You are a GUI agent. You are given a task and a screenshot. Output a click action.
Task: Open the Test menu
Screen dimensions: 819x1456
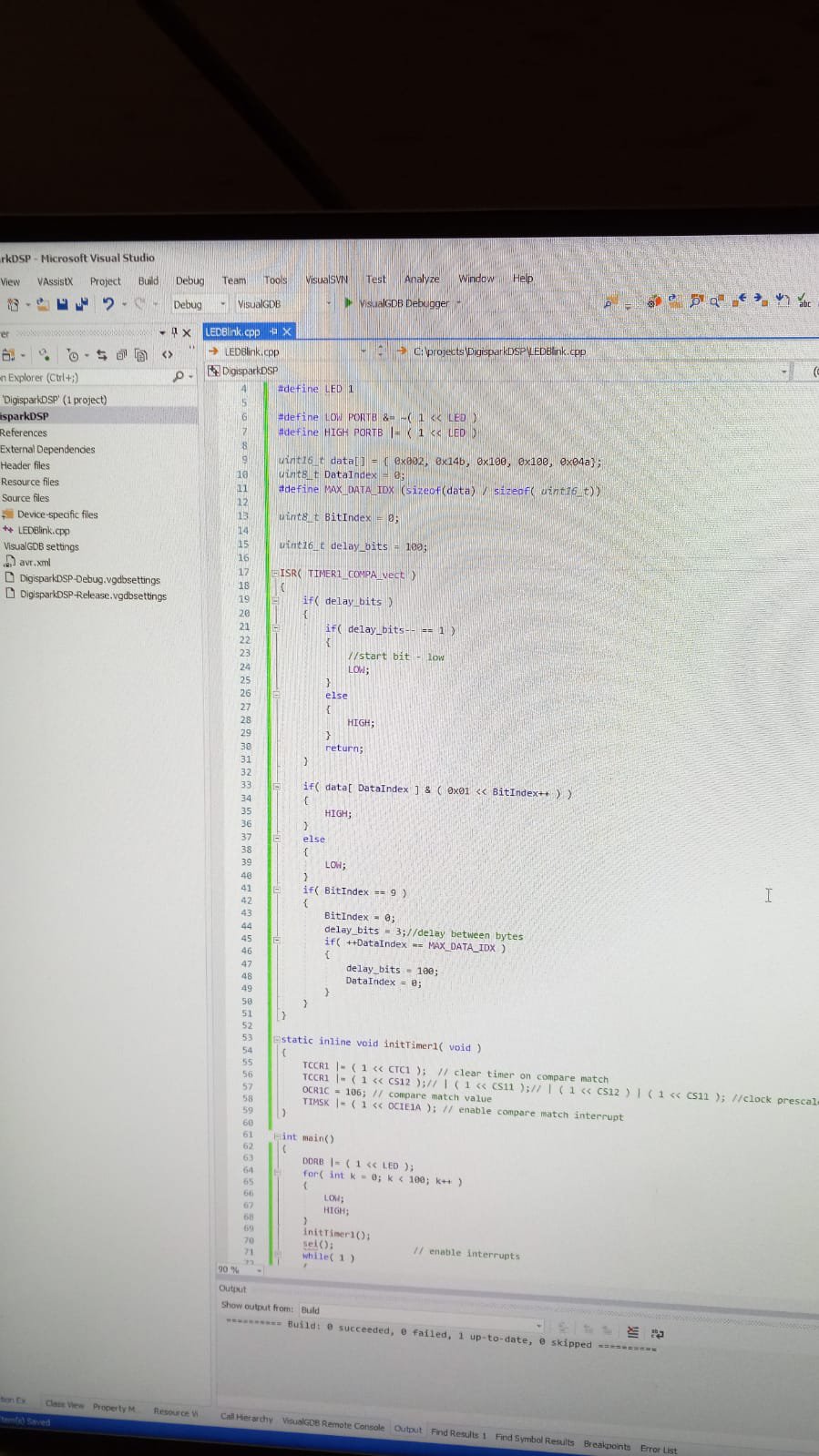point(376,280)
